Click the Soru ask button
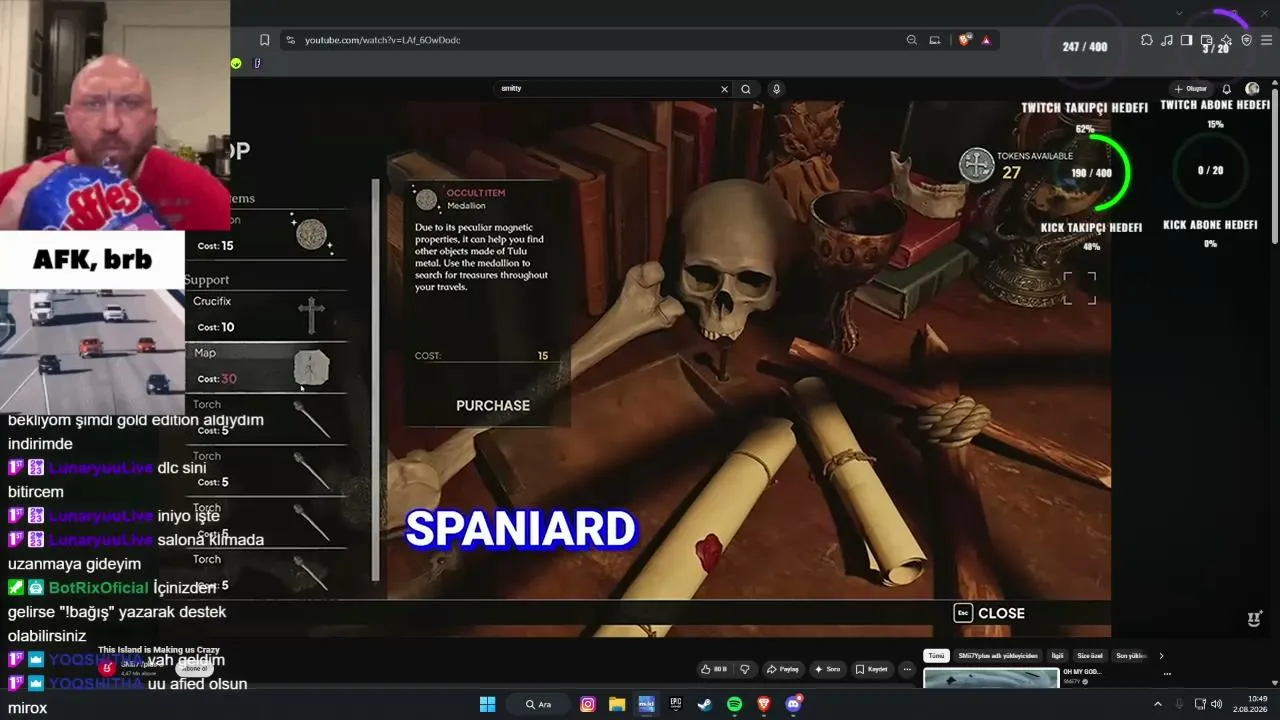The height and width of the screenshot is (720, 1280). (828, 669)
